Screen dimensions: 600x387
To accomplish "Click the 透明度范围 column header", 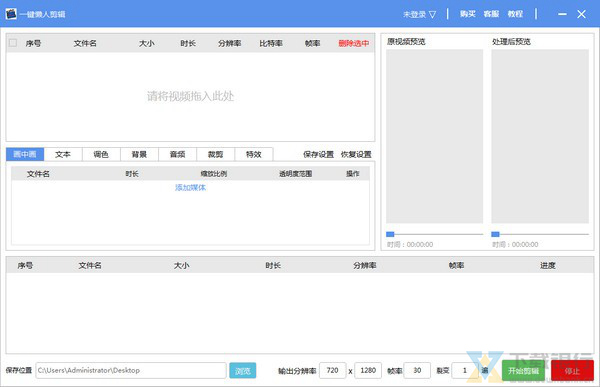I will coord(295,174).
